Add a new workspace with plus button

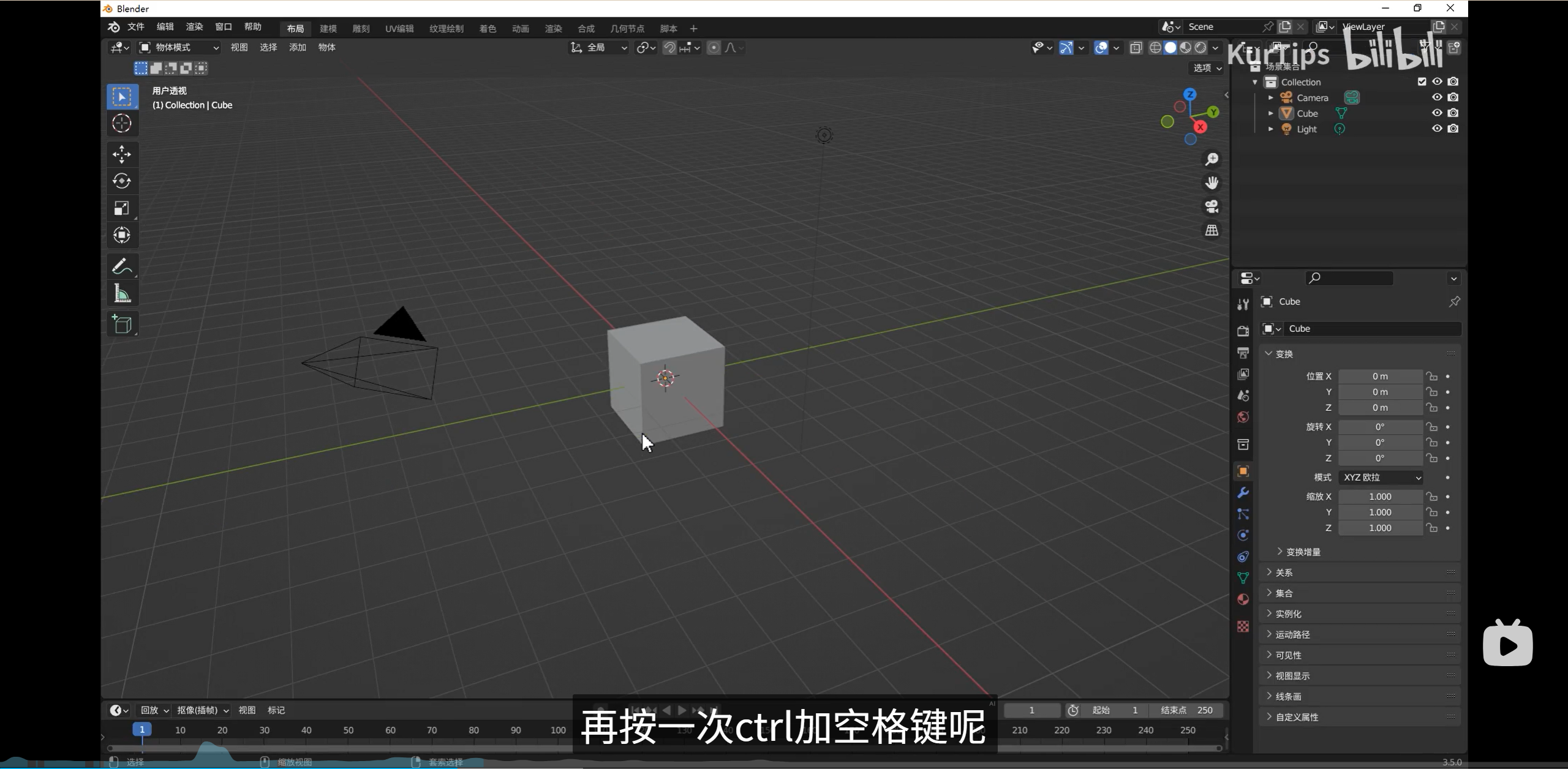[693, 29]
